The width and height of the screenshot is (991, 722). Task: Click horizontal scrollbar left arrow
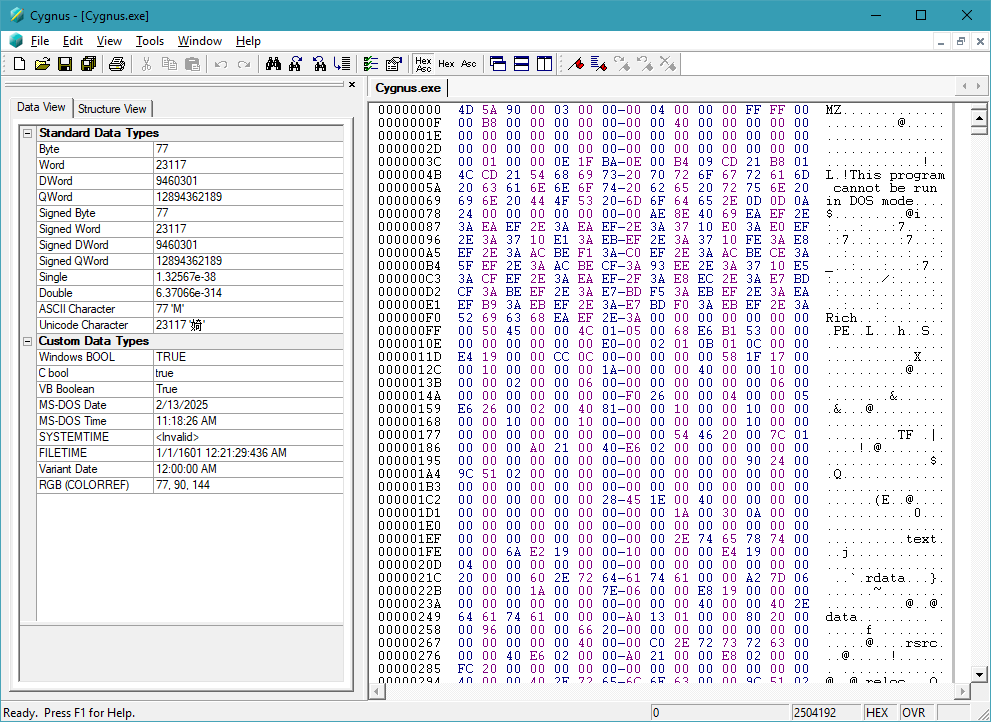pyautogui.click(x=376, y=692)
